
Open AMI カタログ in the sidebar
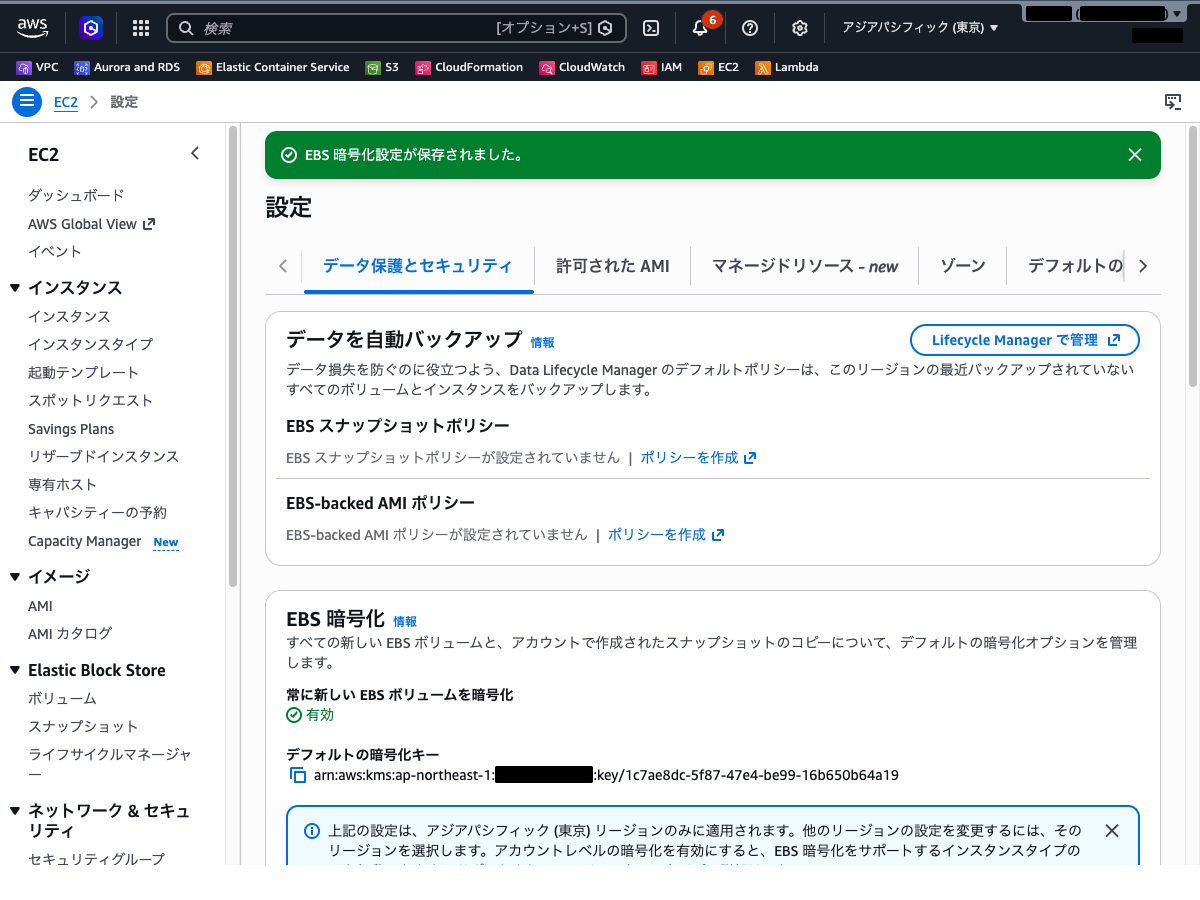click(70, 633)
